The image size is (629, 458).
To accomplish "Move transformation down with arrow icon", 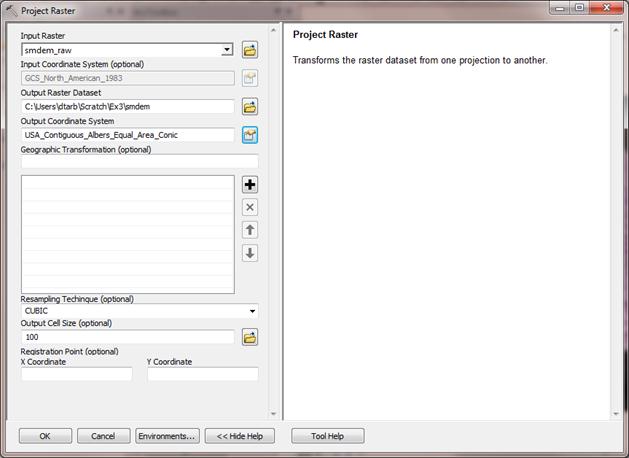I will 250,253.
